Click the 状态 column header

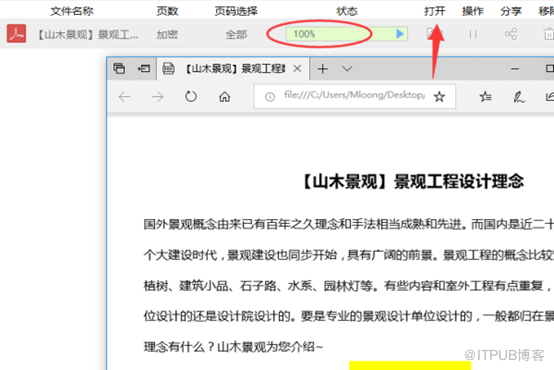347,11
